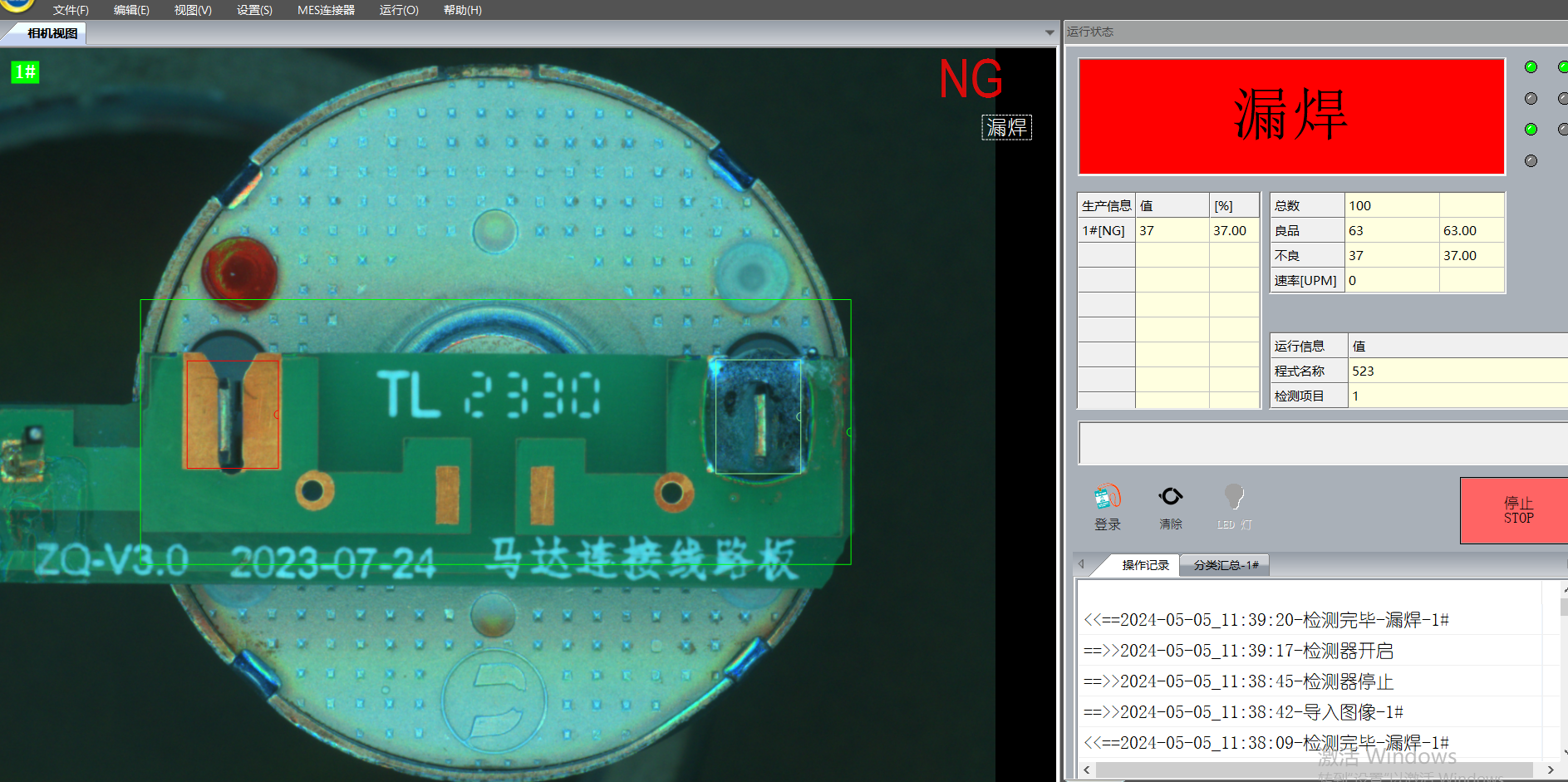
Task: Click the 清除 clear icon
Action: coord(1171,497)
